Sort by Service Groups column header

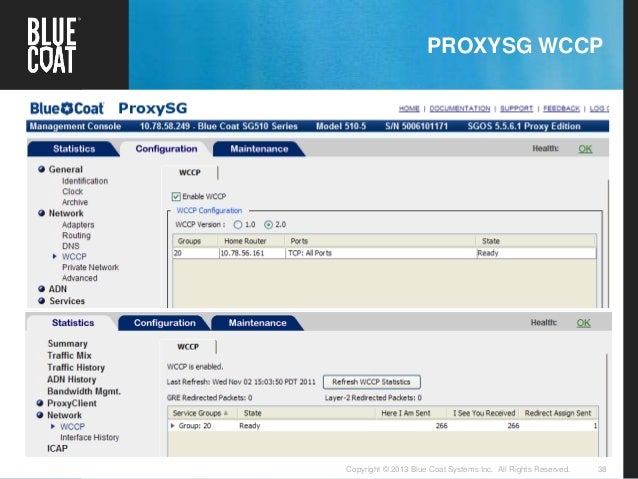tap(203, 413)
